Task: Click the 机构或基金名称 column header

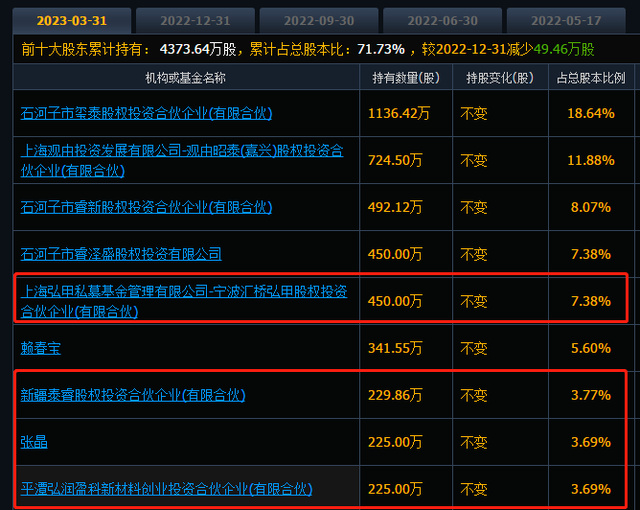Action: tap(186, 78)
